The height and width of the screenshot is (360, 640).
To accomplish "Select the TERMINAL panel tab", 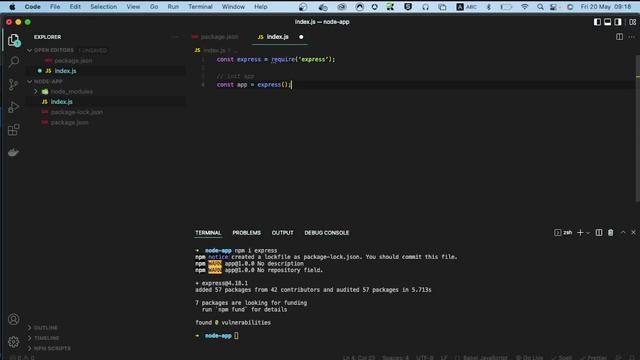I will [208, 233].
